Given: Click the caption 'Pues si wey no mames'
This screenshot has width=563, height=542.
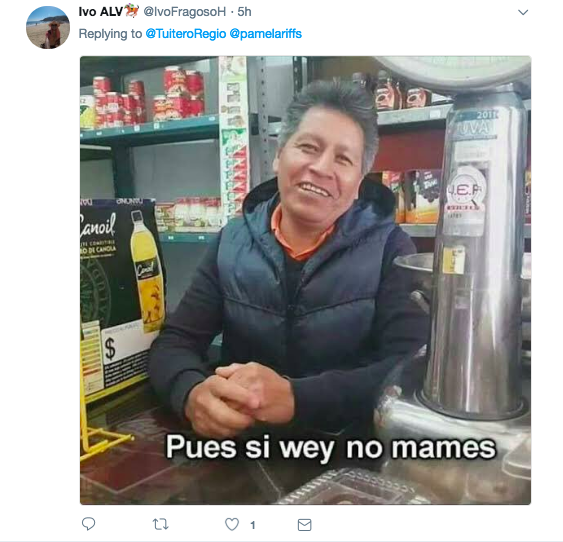Looking at the screenshot, I should [331, 448].
